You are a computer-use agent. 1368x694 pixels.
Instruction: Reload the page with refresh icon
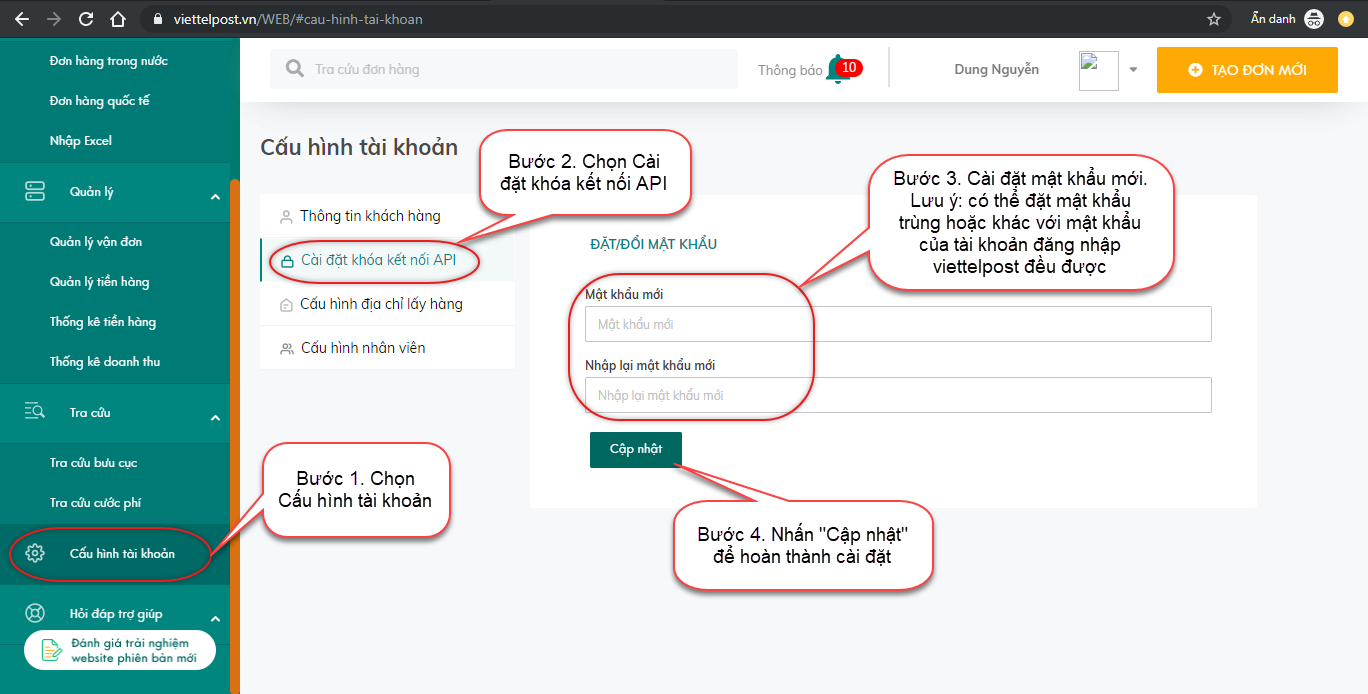(85, 19)
